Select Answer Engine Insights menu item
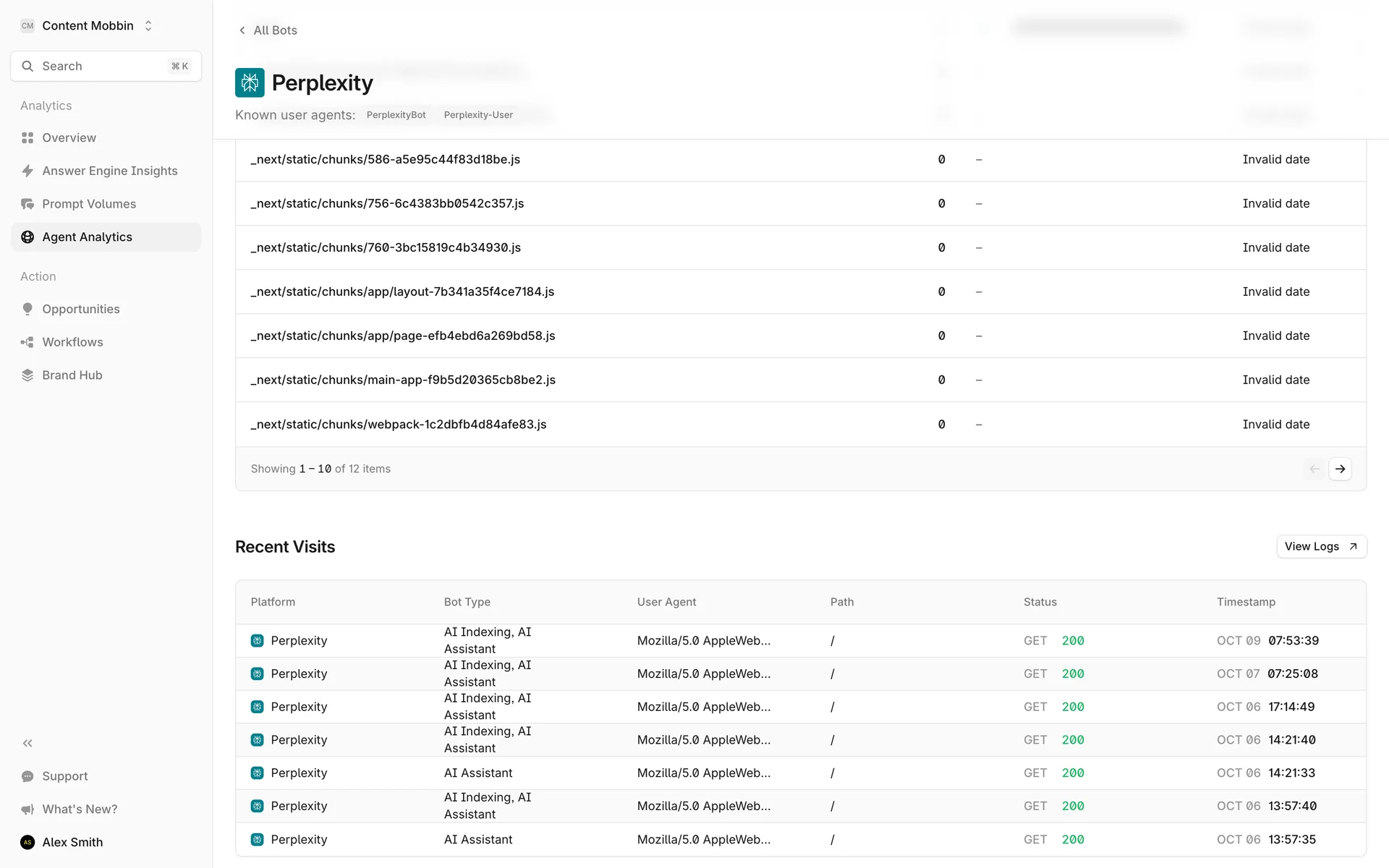This screenshot has height=868, width=1389. tap(109, 171)
